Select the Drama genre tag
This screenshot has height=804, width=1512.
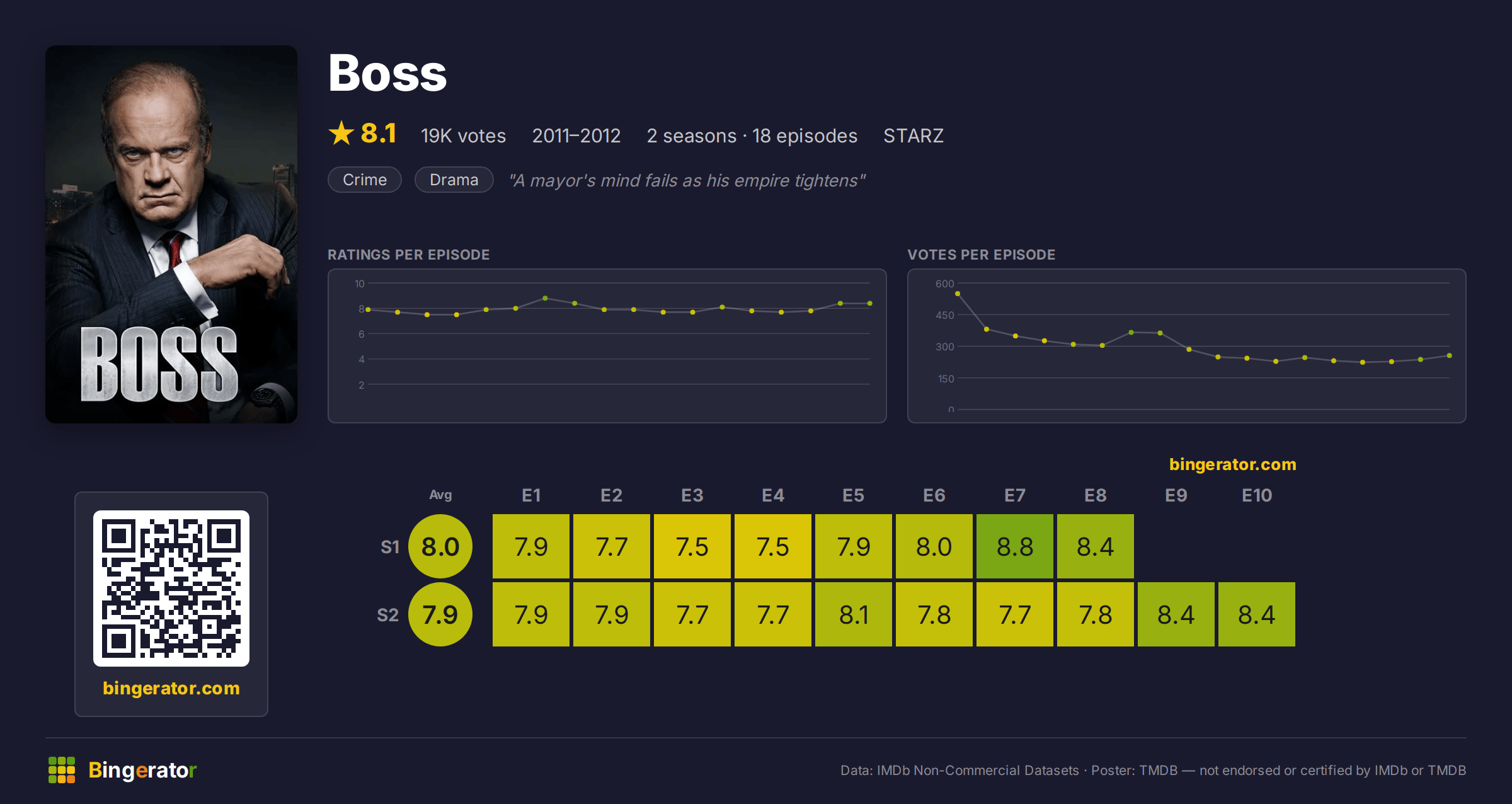point(454,180)
